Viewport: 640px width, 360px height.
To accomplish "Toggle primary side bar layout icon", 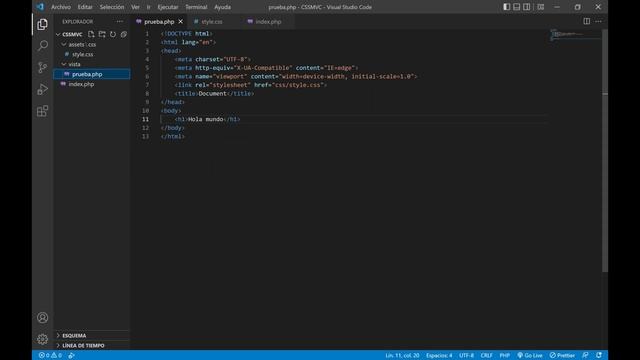I will (x=507, y=7).
